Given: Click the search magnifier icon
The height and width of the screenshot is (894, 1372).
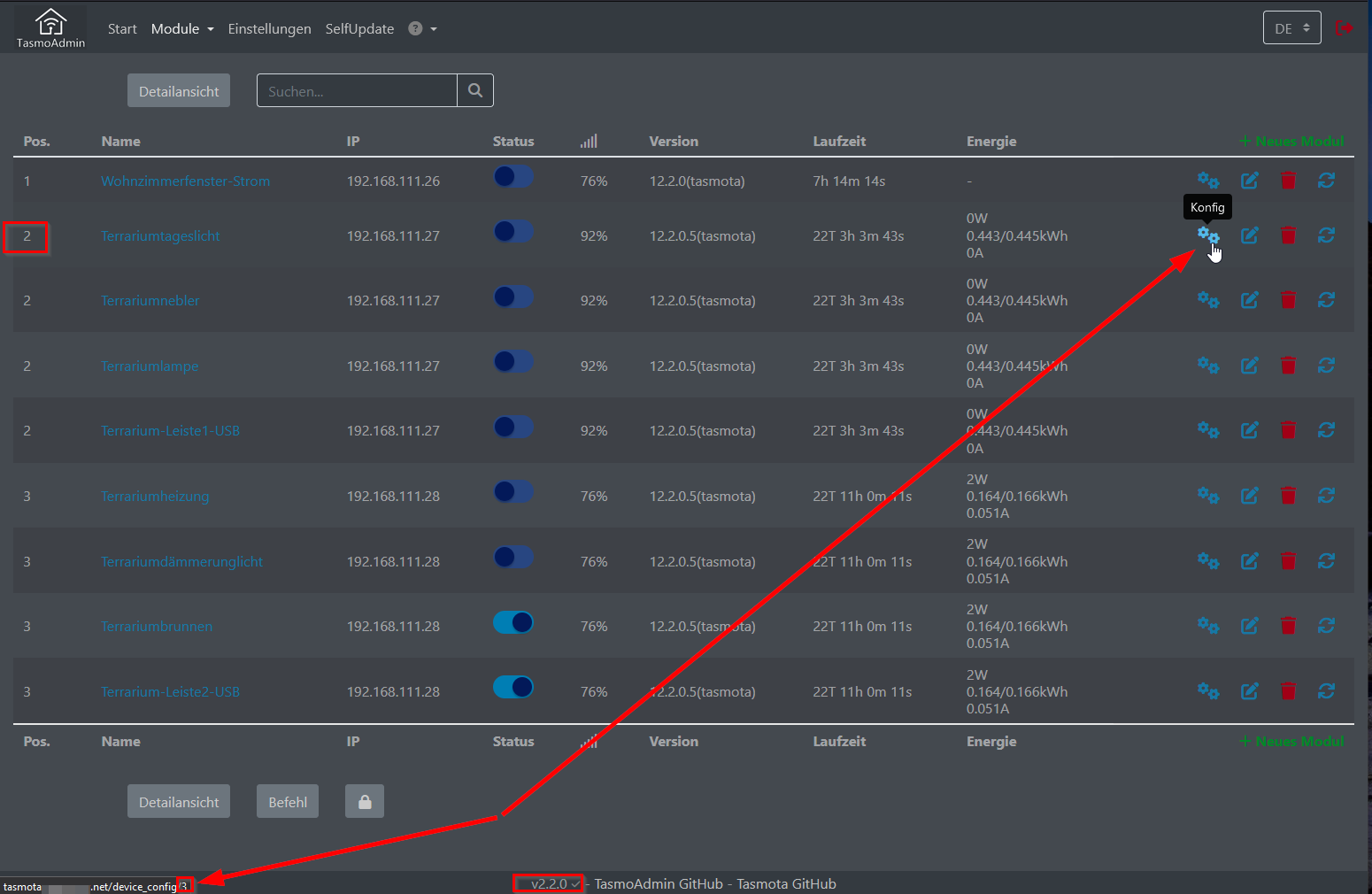Looking at the screenshot, I should click(475, 89).
